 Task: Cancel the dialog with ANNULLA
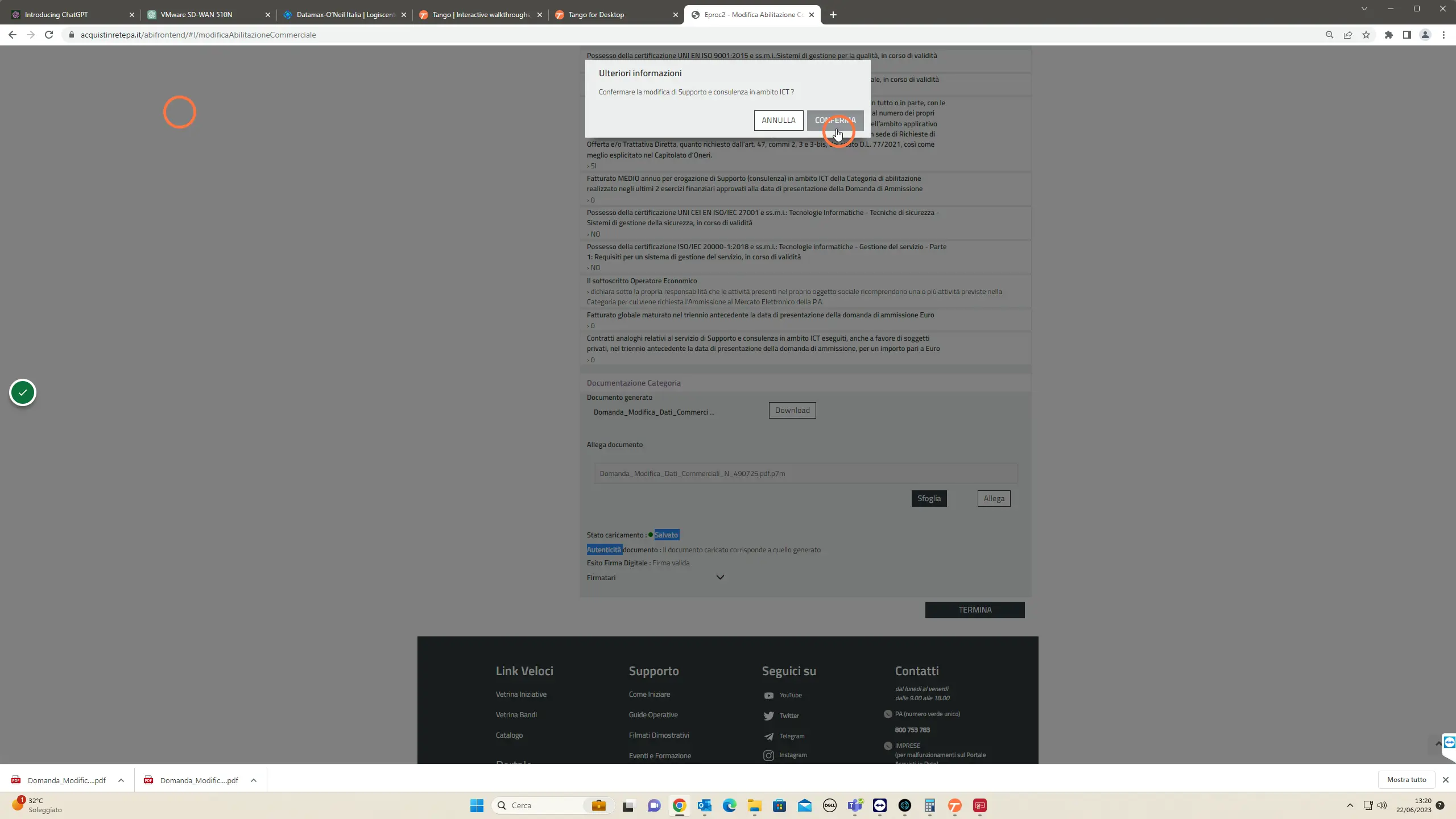click(x=779, y=120)
